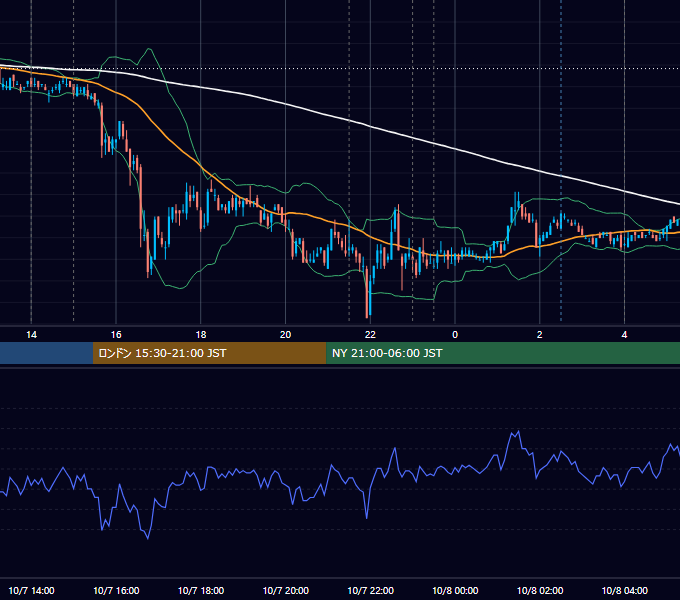Click the blue session band before London
Image resolution: width=680 pixels, height=600 pixels.
pos(46,353)
